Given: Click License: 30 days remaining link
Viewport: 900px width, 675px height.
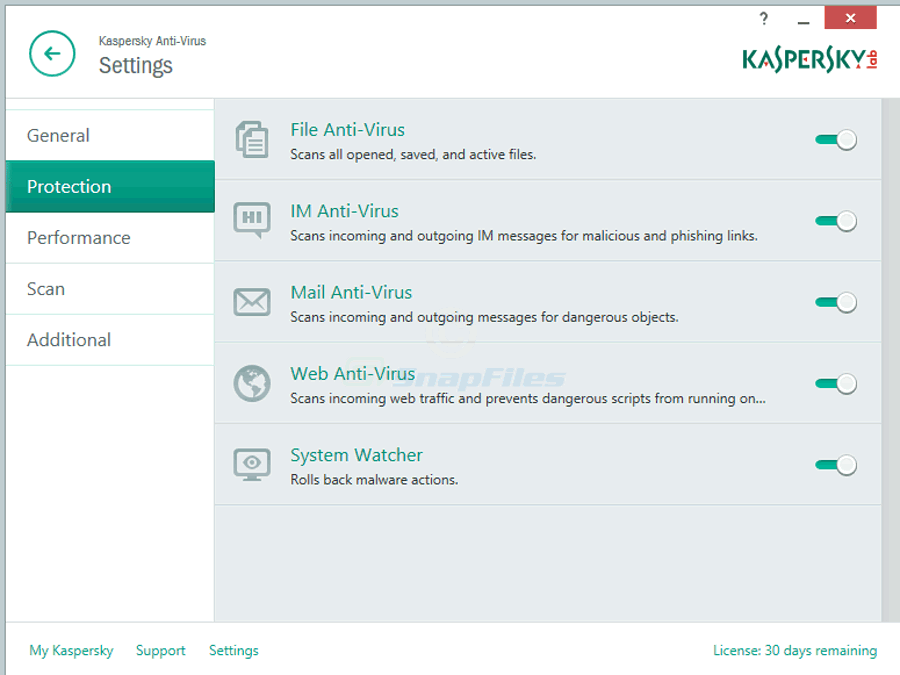Looking at the screenshot, I should [795, 650].
